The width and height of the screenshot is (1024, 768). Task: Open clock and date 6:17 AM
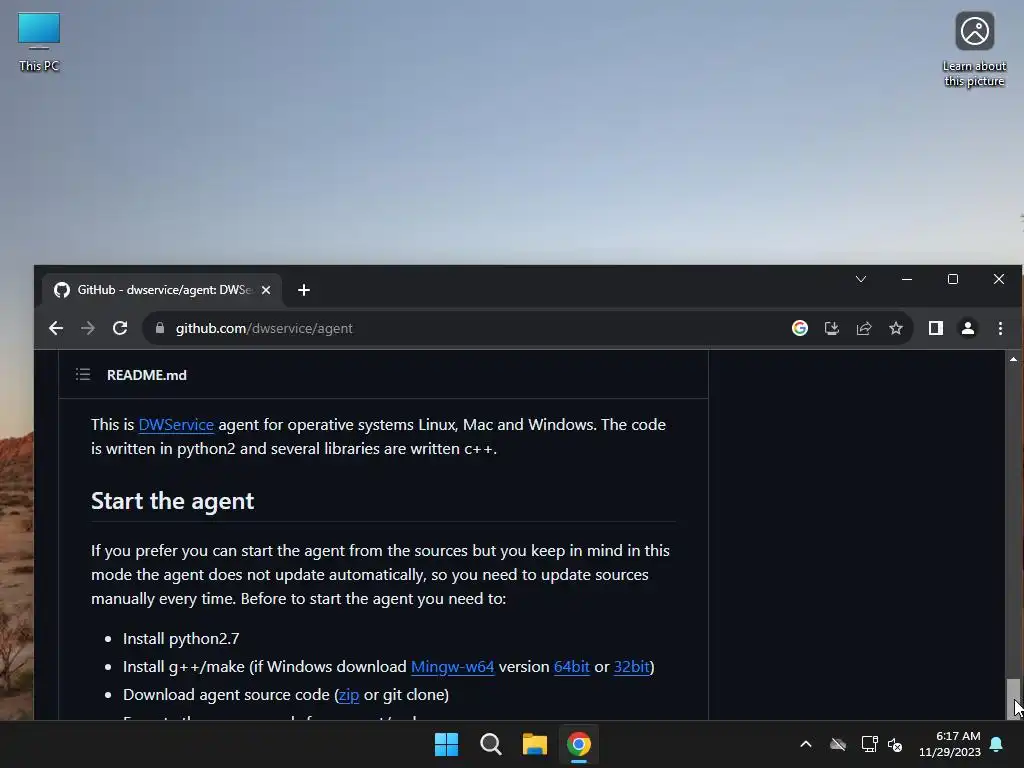tap(950, 744)
